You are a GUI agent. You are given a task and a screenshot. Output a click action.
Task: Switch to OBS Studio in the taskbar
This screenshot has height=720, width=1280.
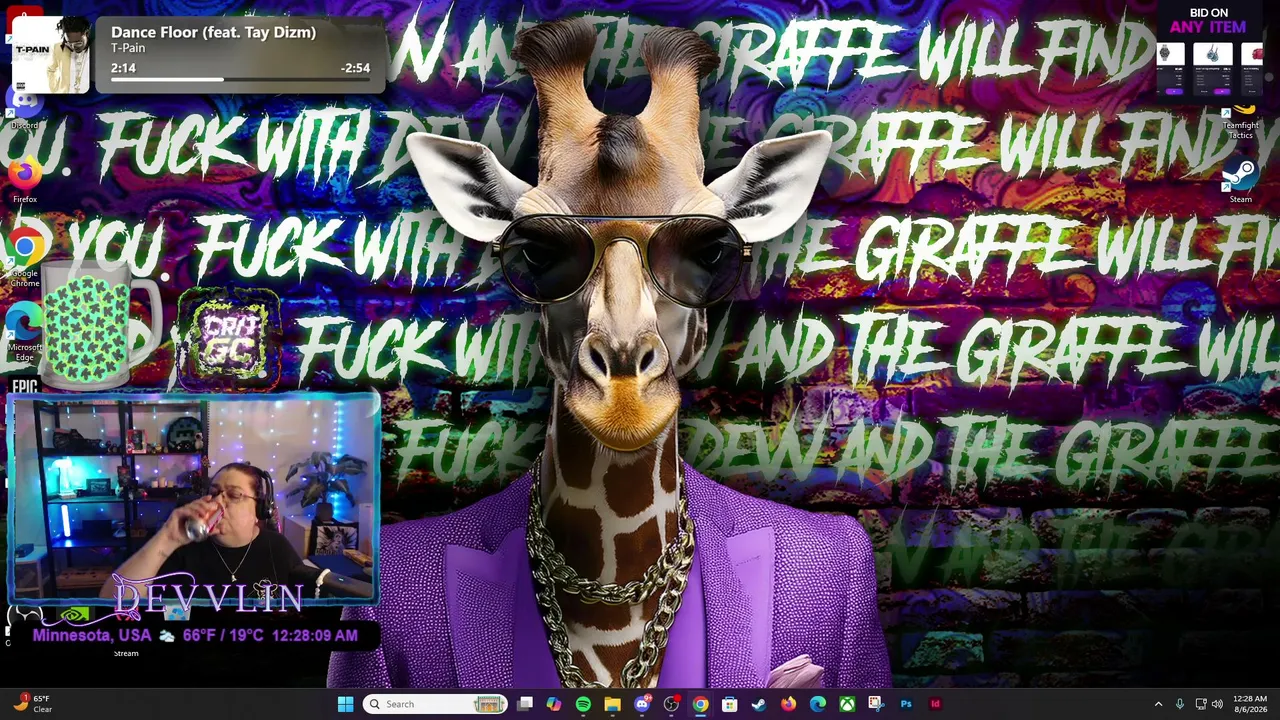[x=671, y=704]
